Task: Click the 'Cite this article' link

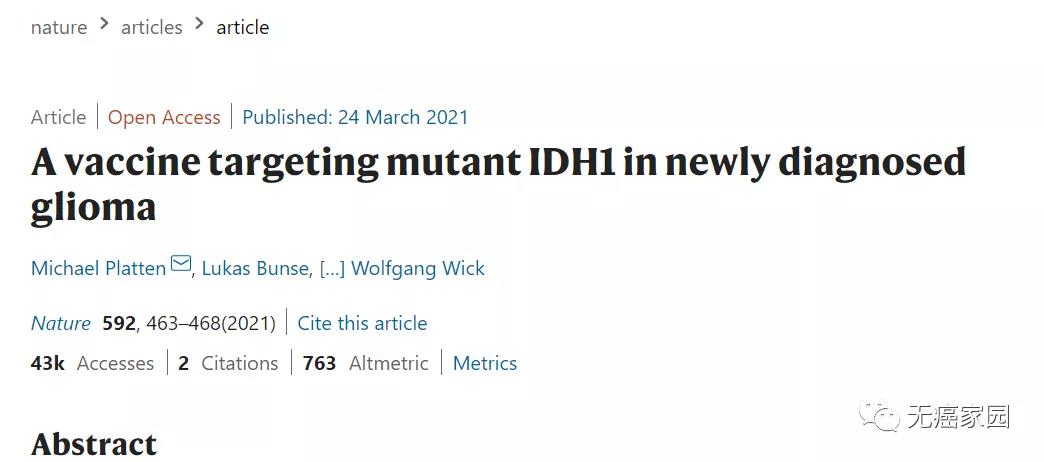Action: point(362,323)
